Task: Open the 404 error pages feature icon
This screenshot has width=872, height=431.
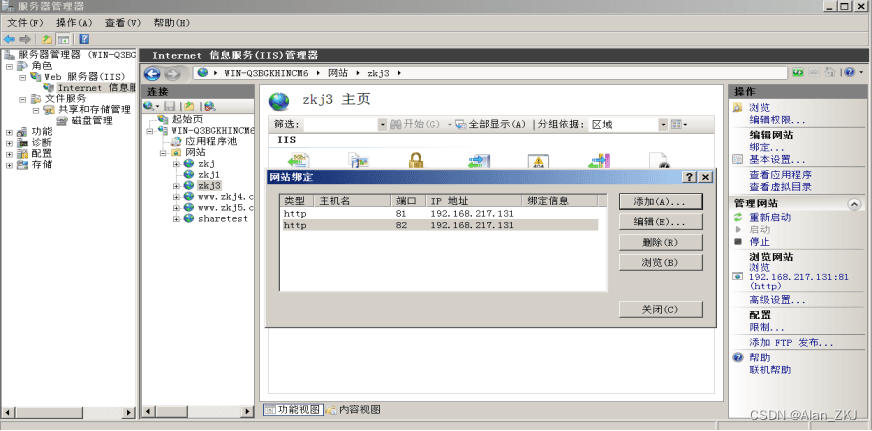Action: tap(538, 161)
